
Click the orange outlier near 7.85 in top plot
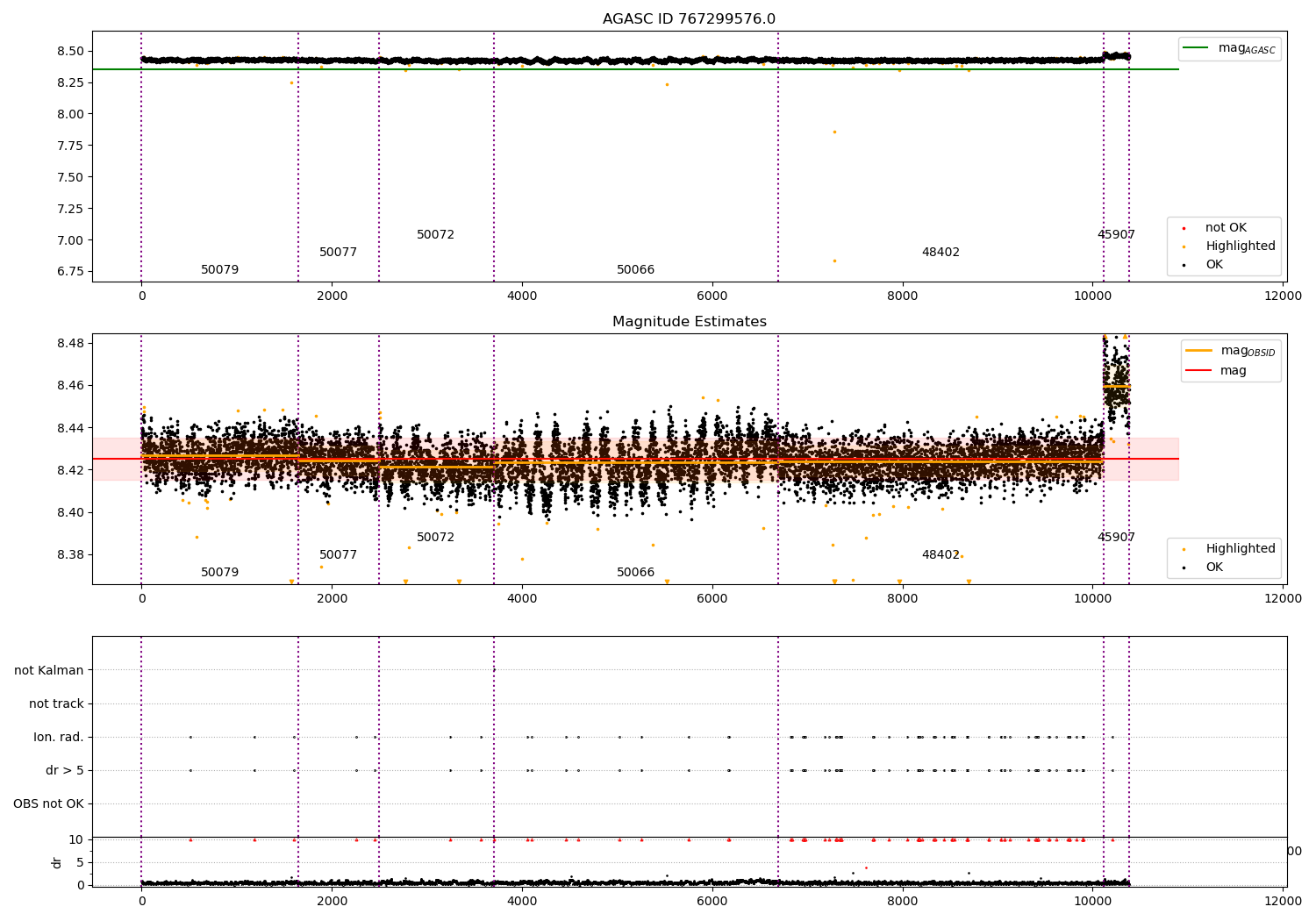click(834, 132)
